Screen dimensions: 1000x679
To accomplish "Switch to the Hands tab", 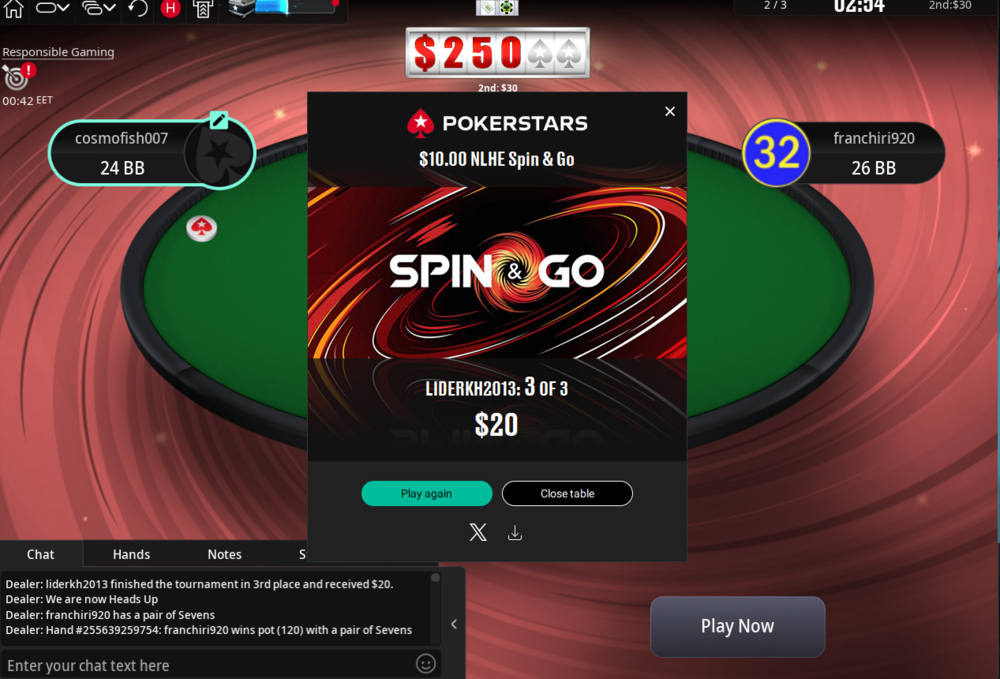I will point(131,554).
